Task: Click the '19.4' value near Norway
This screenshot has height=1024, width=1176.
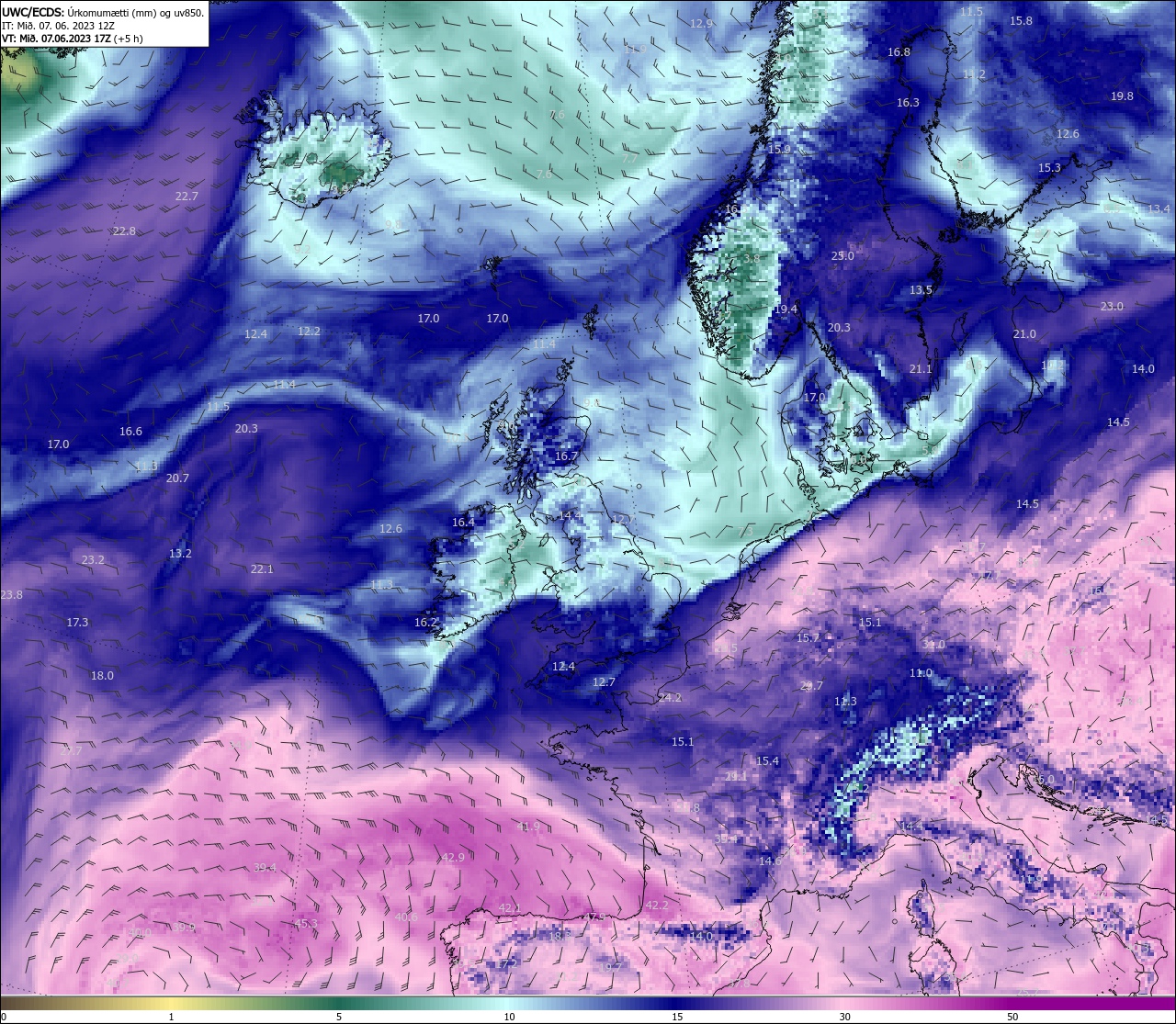Action: (786, 310)
